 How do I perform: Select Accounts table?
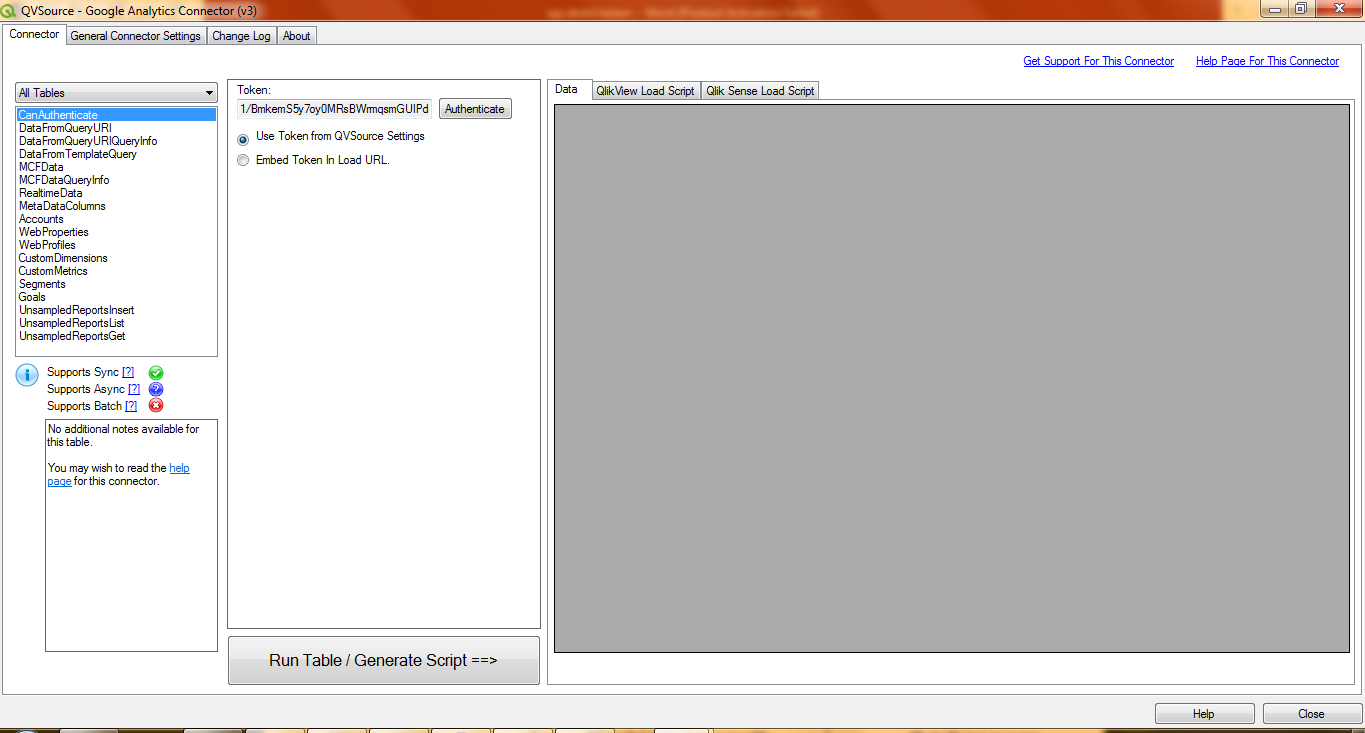click(x=116, y=219)
